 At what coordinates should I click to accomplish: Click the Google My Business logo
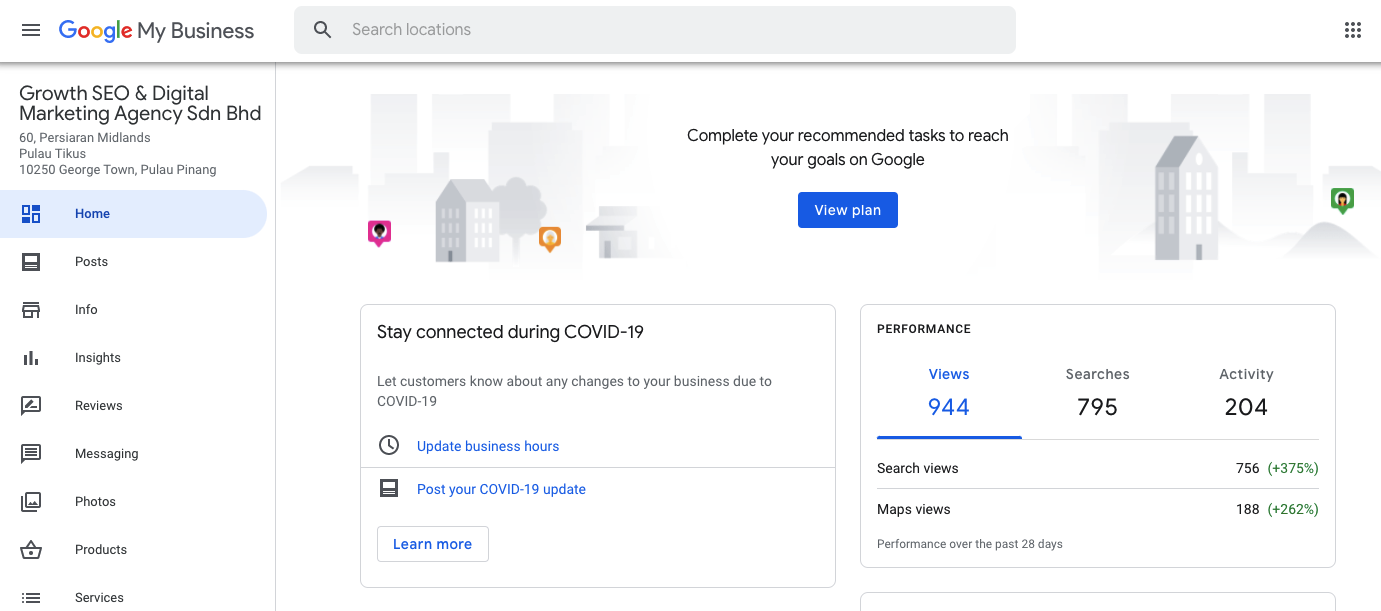click(x=156, y=31)
